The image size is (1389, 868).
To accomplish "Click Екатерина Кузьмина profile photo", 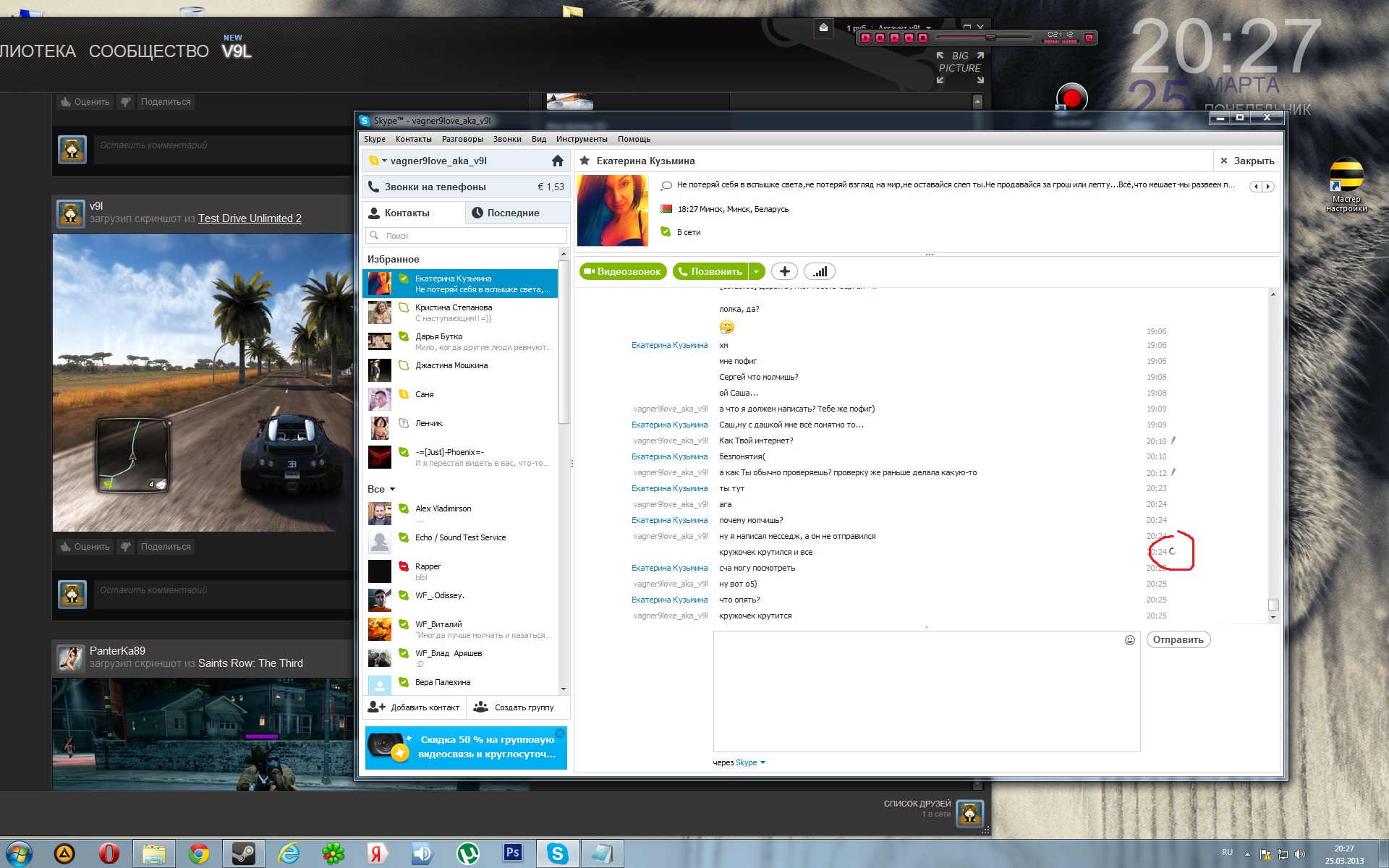I will click(x=612, y=210).
